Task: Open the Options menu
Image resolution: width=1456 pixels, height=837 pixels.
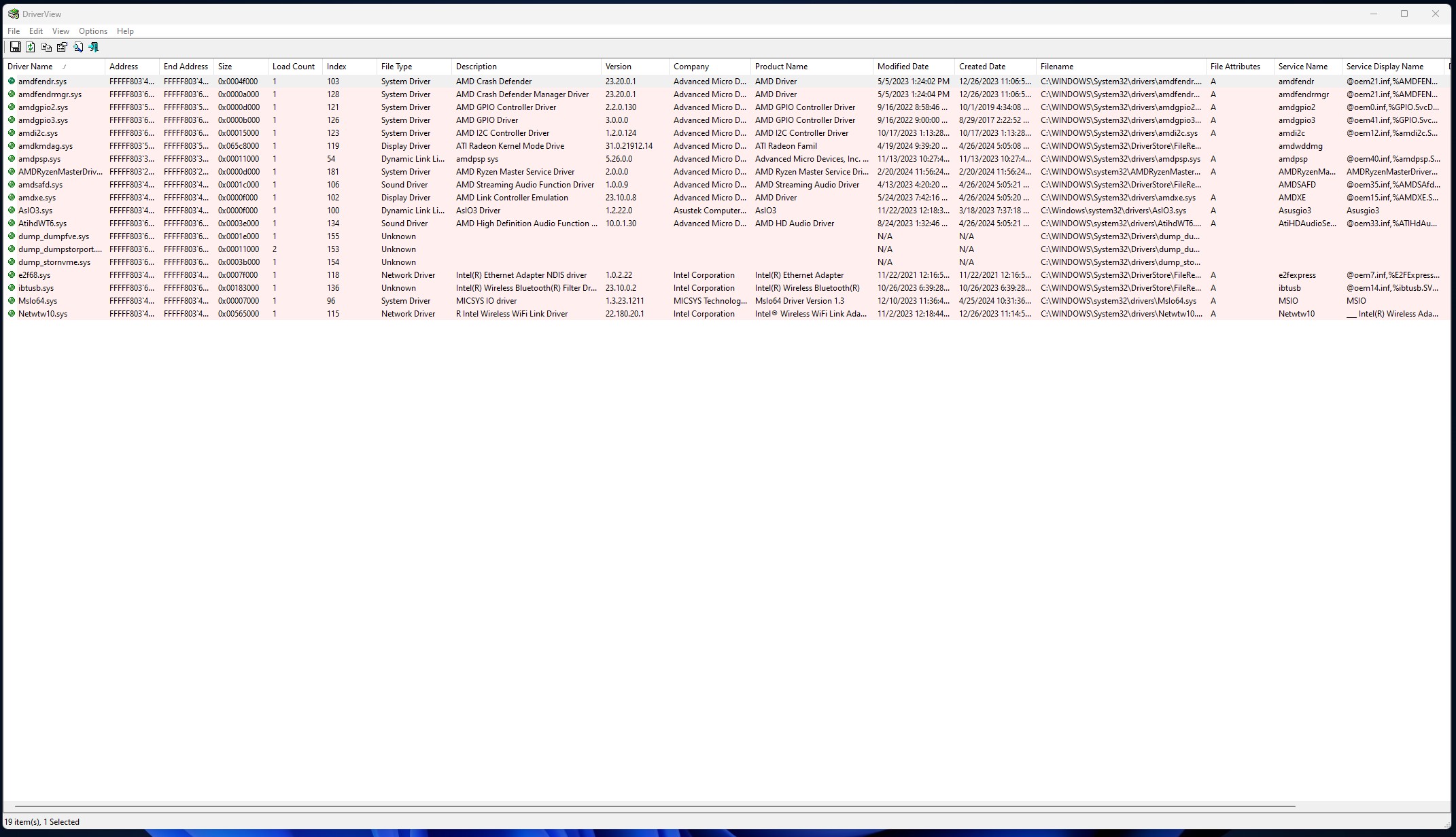Action: click(x=93, y=31)
